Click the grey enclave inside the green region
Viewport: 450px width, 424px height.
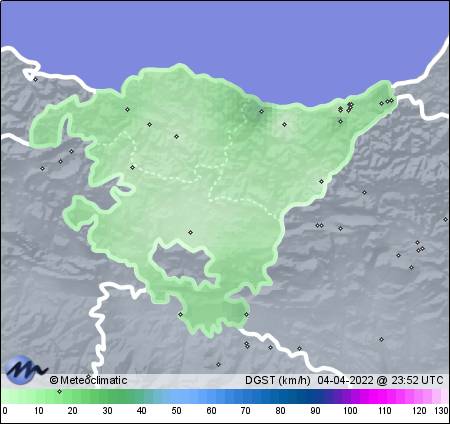click(182, 262)
